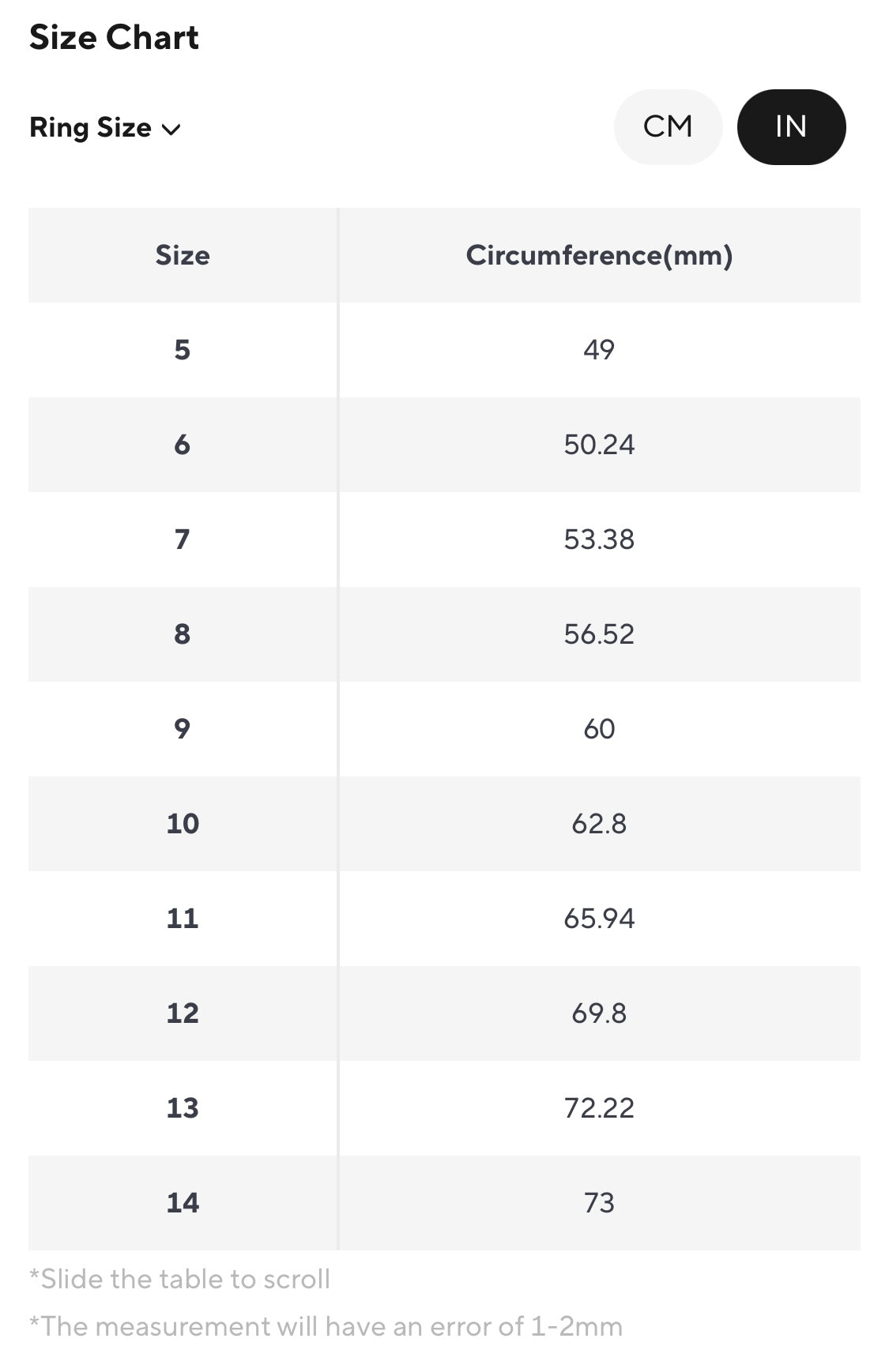This screenshot has width=889, height=1372.
Task: Select the size 11 row
Action: tap(444, 919)
